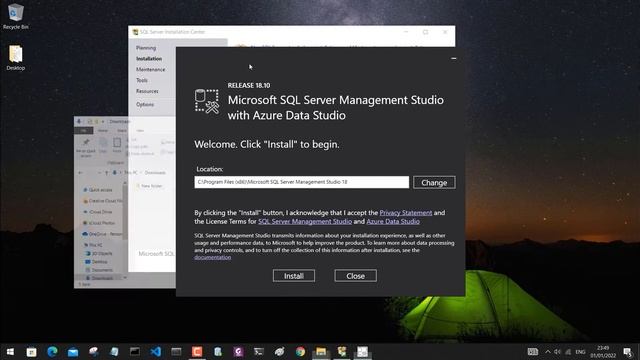This screenshot has height=360, width=640.
Task: Select Tools in SQL Server Installation Center
Action: 142,80
